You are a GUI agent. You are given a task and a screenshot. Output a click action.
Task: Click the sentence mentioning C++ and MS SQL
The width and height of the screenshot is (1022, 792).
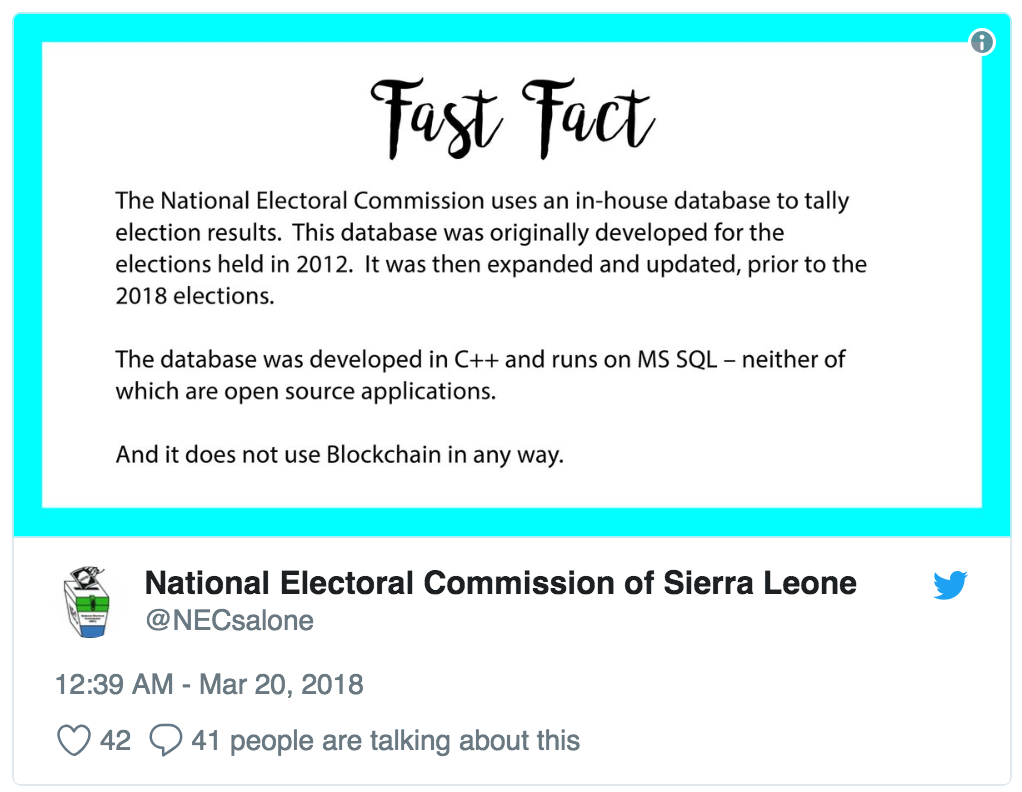pos(480,375)
